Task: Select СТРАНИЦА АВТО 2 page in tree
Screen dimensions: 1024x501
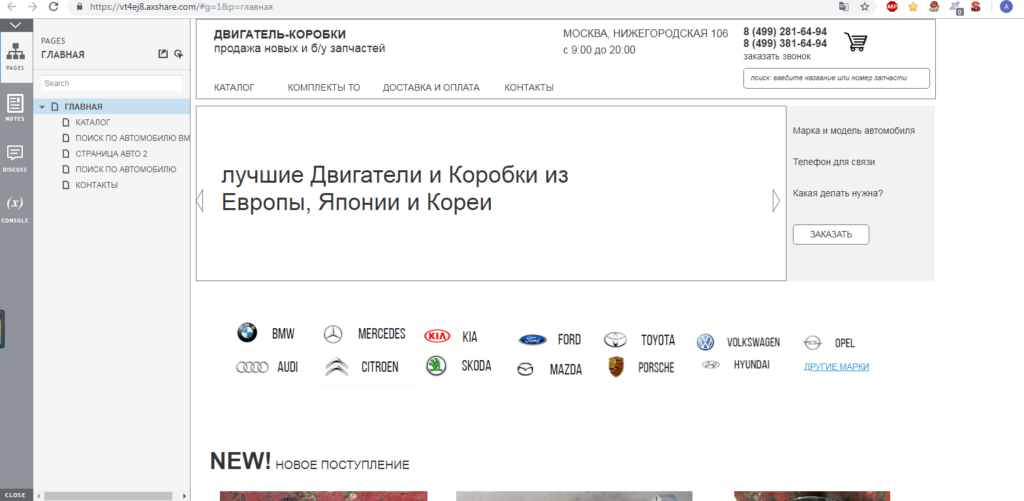Action: (x=111, y=154)
